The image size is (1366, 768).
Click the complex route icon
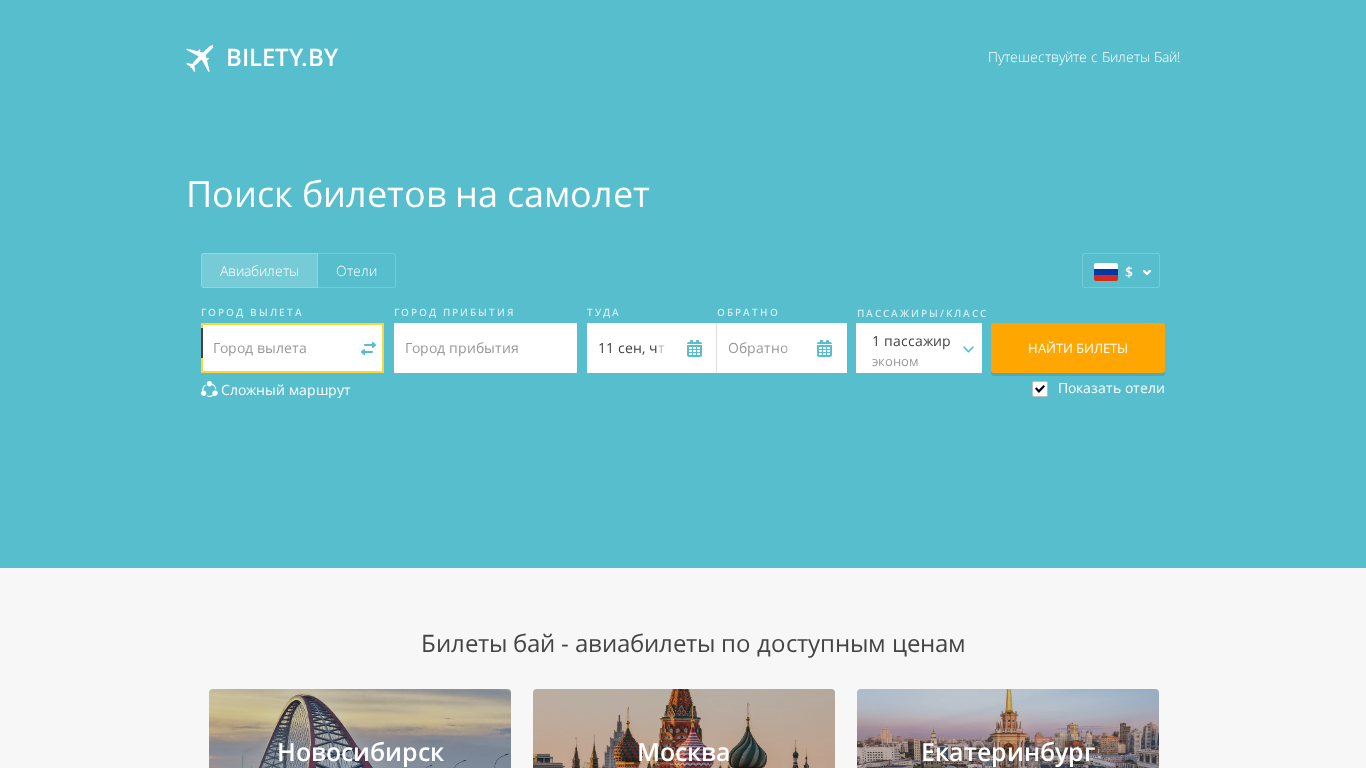[x=209, y=389]
